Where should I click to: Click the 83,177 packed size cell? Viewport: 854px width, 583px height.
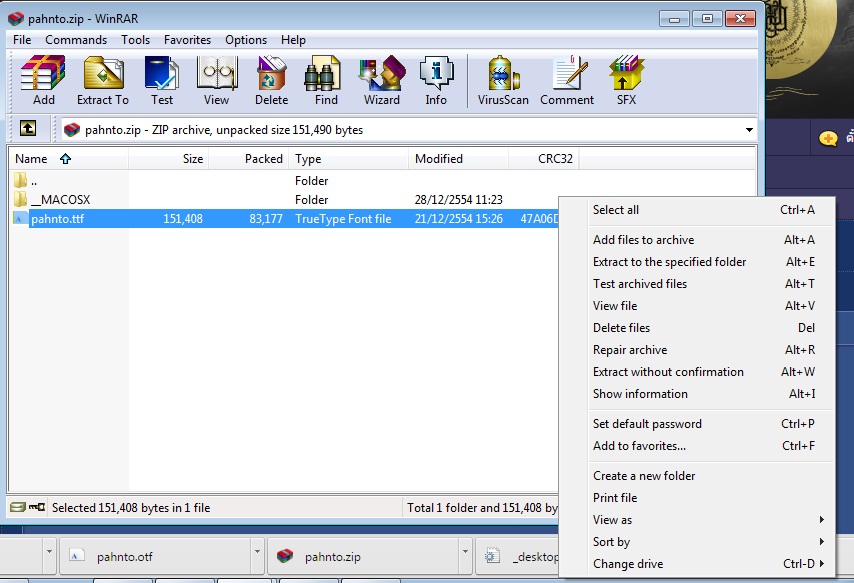pyautogui.click(x=266, y=218)
